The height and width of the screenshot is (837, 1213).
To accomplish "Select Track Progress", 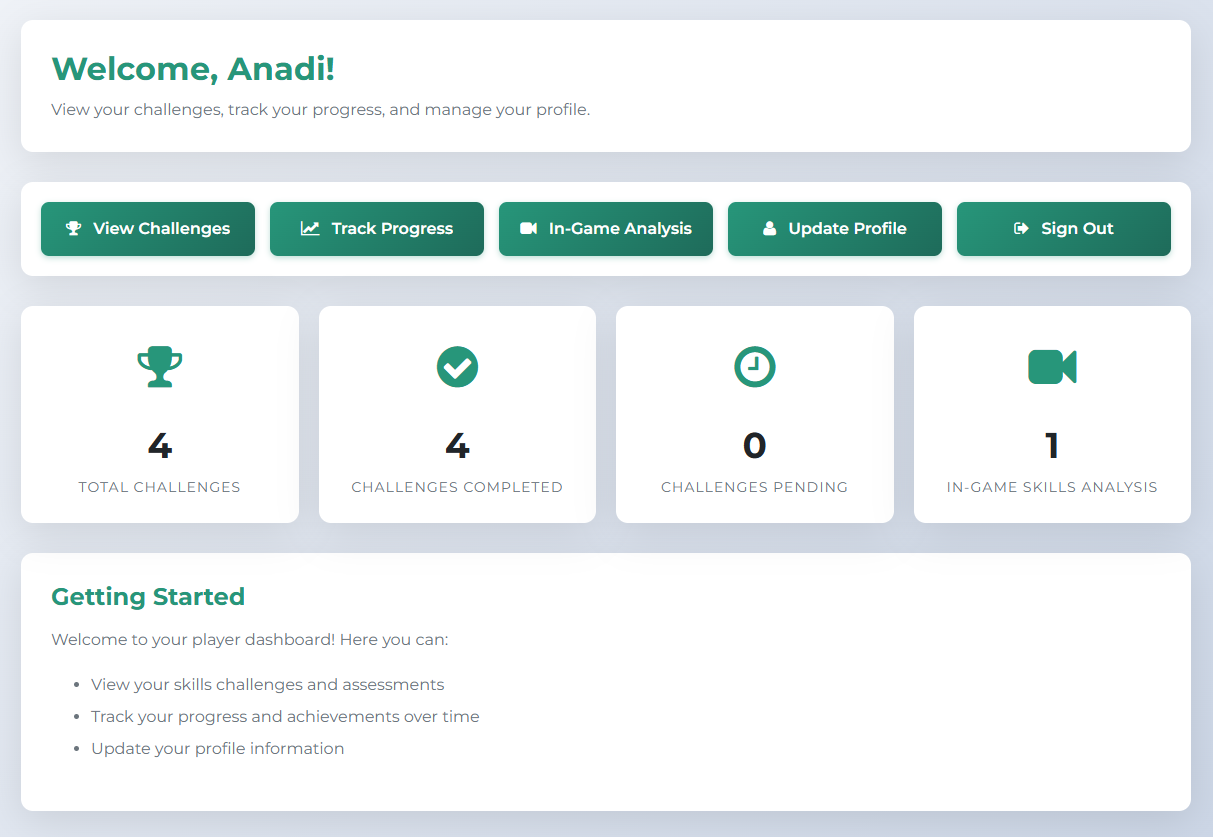I will pos(376,228).
